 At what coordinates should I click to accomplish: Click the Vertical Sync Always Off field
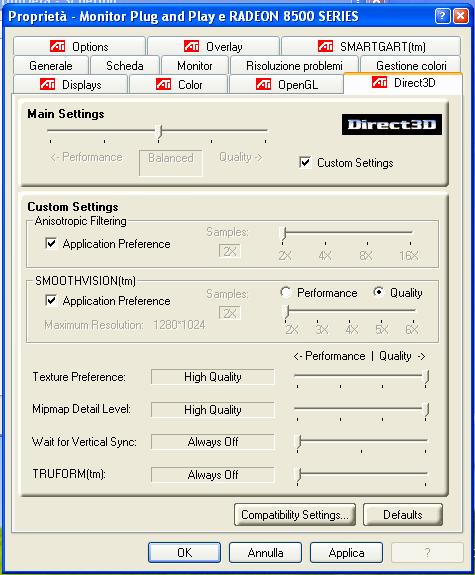[213, 442]
